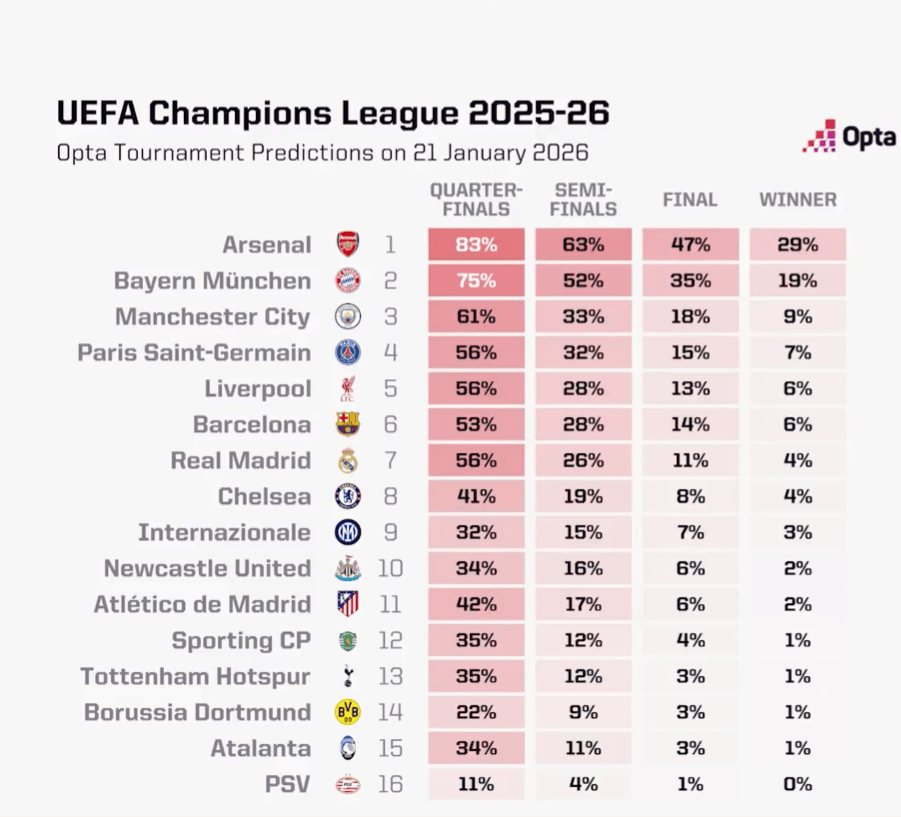Click the QUARTER-FINALS column header
Image resolution: width=901 pixels, height=817 pixels.
pos(476,200)
